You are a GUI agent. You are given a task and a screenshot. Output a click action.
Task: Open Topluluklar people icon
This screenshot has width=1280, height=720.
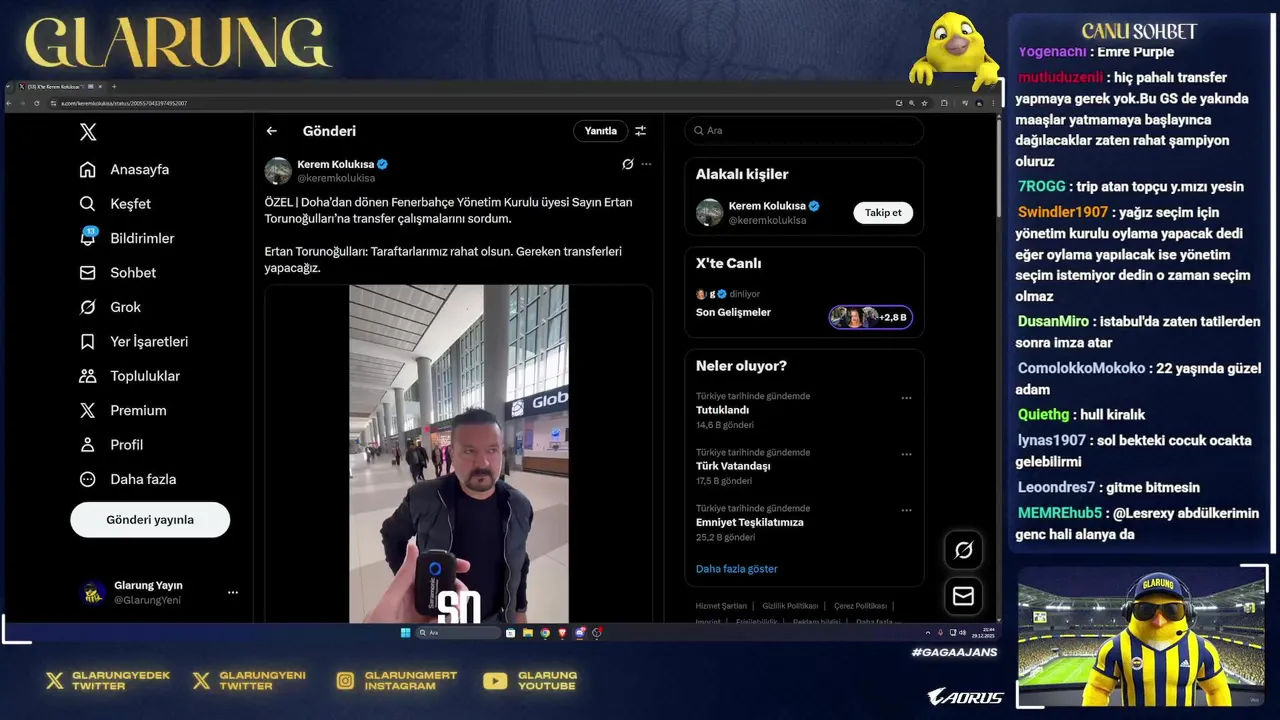coord(88,376)
